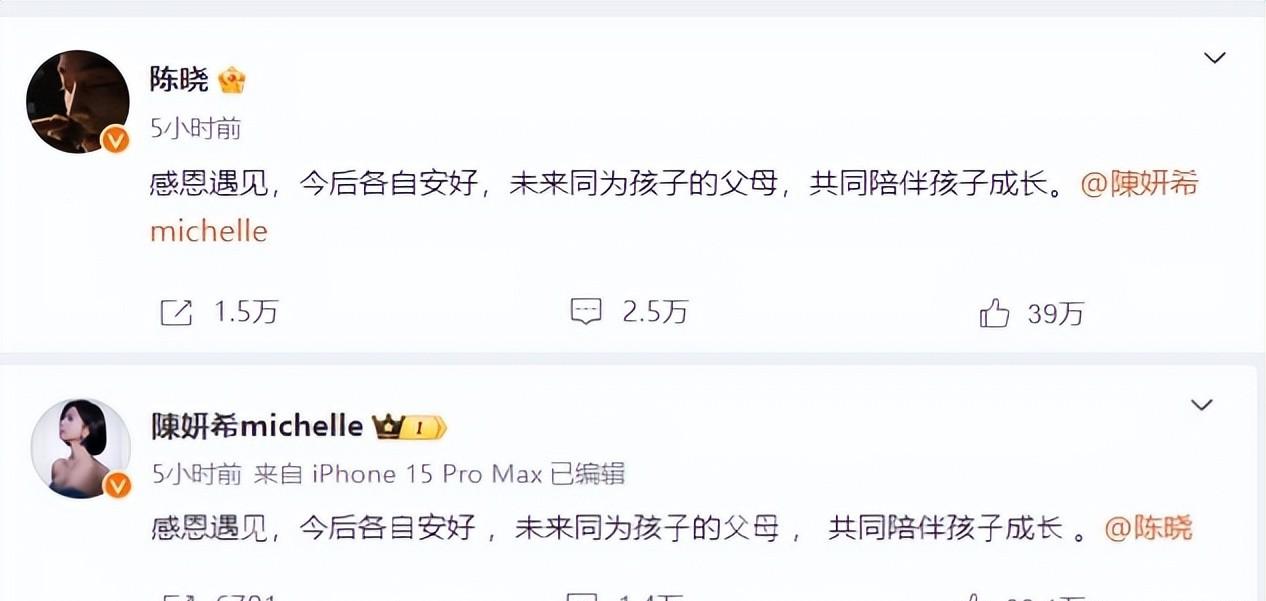Open 陳妍希michelle's profile avatar picture
This screenshot has width=1266, height=601.
81,448
